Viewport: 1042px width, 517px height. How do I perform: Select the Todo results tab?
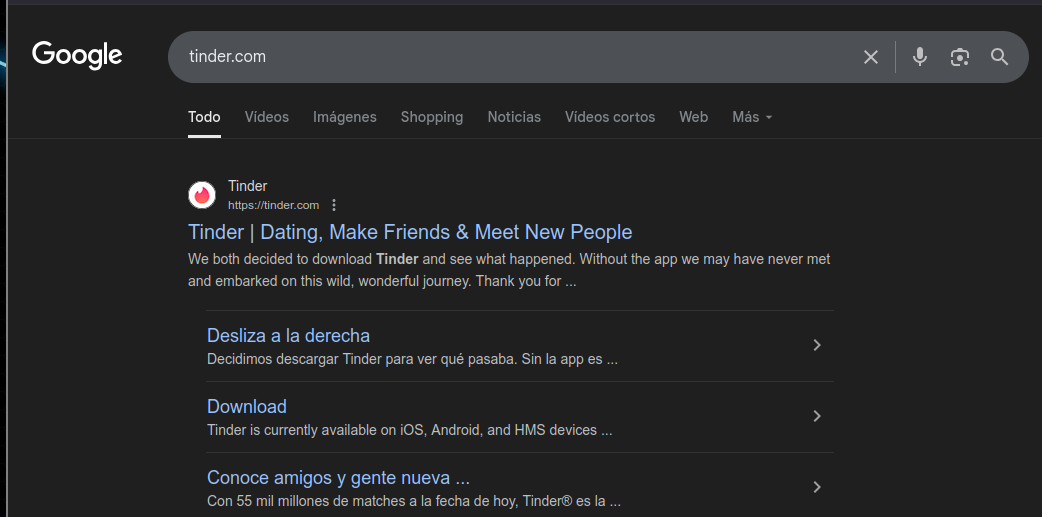click(204, 117)
